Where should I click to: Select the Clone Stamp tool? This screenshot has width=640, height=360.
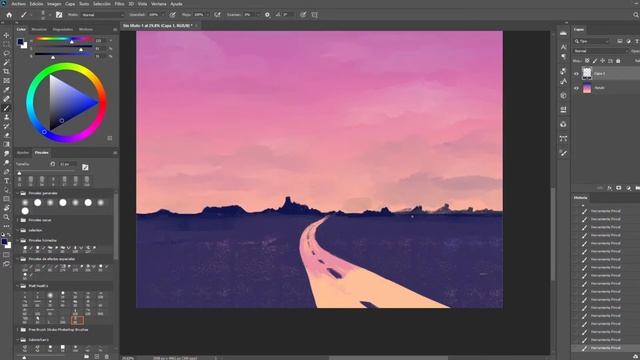[x=7, y=117]
